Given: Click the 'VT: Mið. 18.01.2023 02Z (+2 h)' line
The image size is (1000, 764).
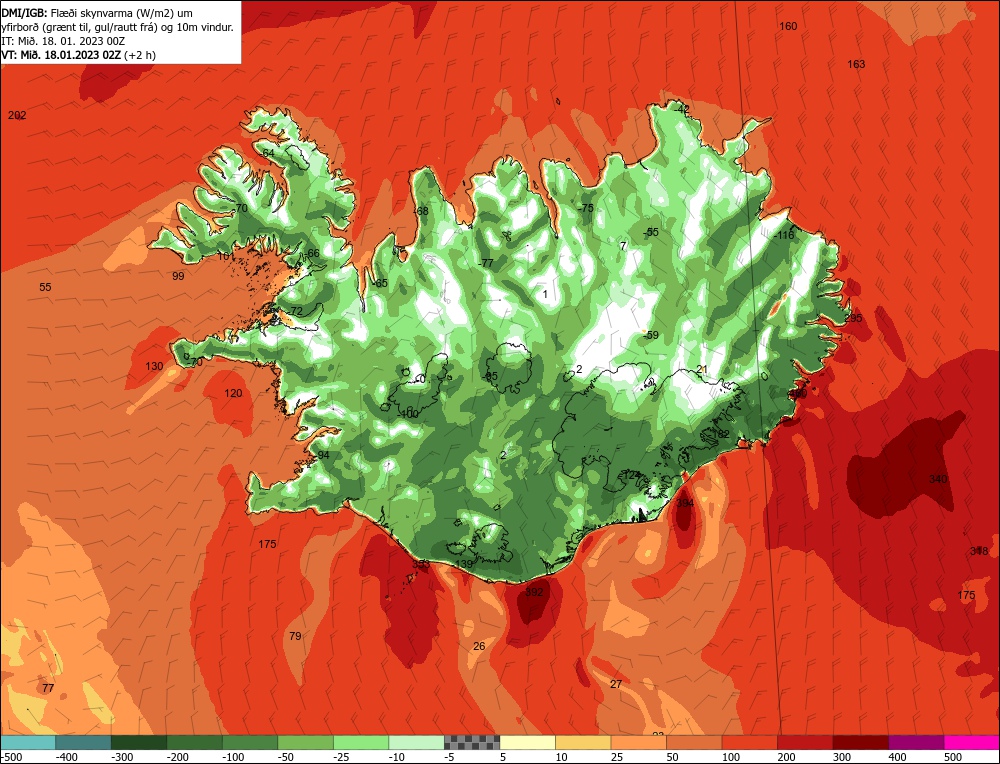Looking at the screenshot, I should pos(78,55).
